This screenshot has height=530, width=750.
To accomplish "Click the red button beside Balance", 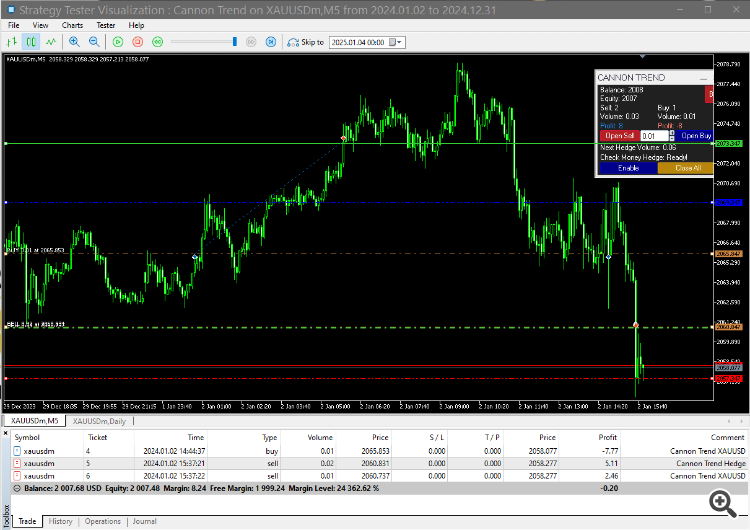I will pos(709,94).
